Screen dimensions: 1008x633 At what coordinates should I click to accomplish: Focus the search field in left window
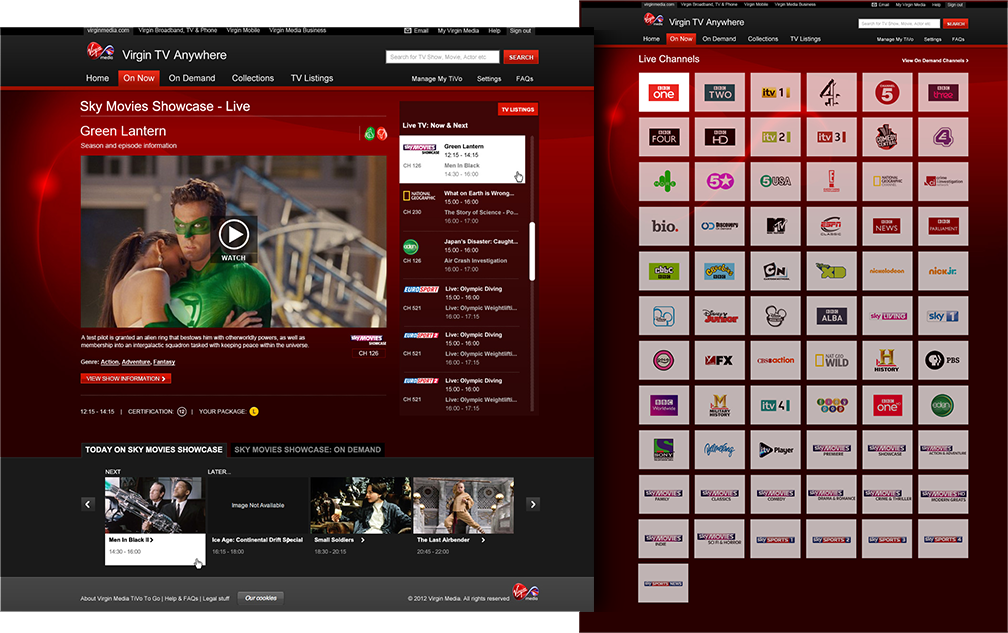[x=442, y=57]
